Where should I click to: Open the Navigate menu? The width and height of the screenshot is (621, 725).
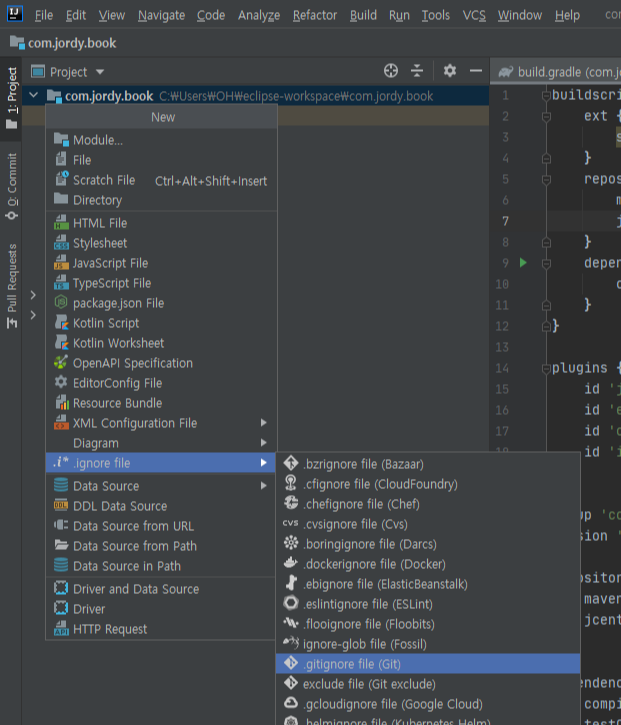[x=161, y=15]
